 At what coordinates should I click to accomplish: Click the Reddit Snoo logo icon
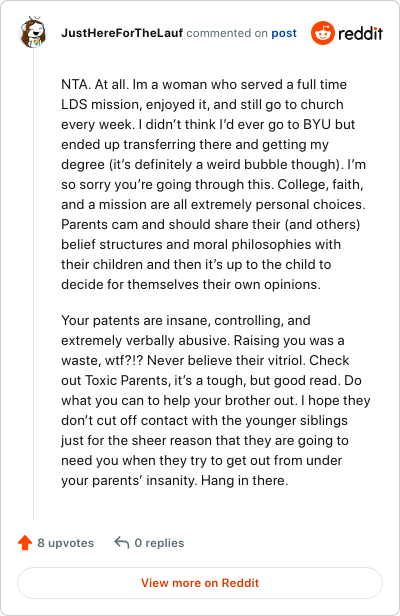323,33
